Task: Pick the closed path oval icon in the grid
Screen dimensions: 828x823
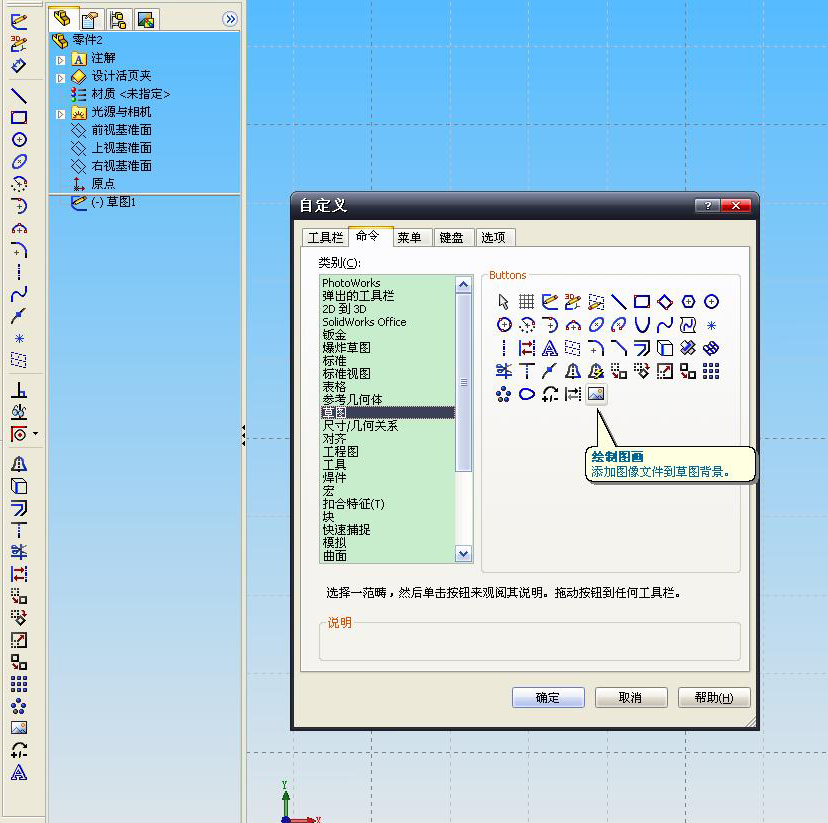Action: (526, 394)
